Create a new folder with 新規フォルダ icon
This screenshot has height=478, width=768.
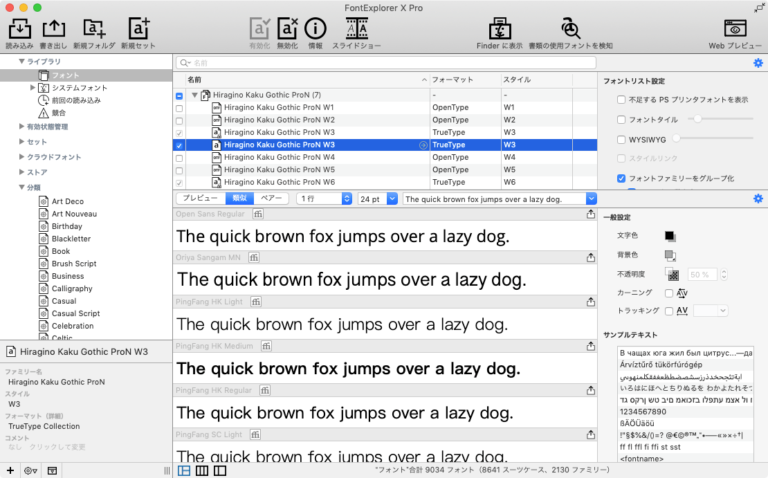coord(94,29)
